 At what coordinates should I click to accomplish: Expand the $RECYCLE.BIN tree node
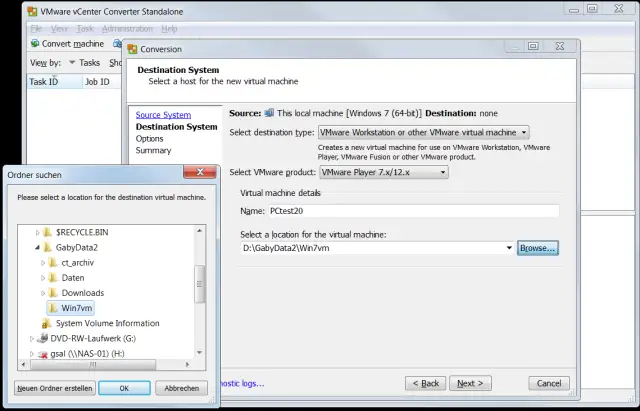point(37,233)
